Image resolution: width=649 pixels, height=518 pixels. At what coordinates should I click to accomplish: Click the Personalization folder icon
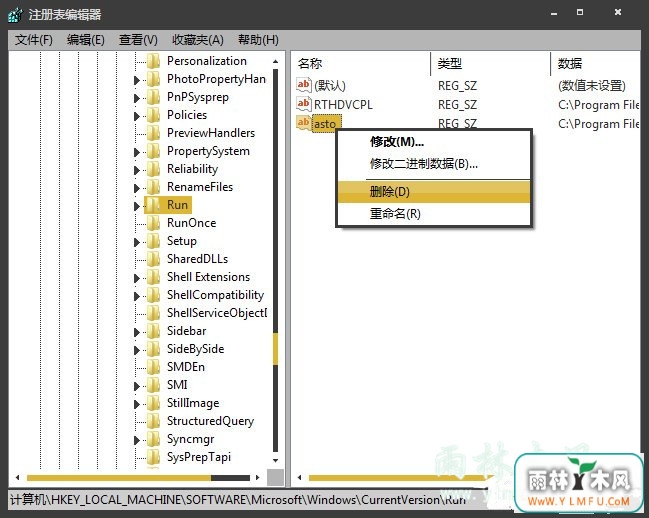click(x=154, y=61)
